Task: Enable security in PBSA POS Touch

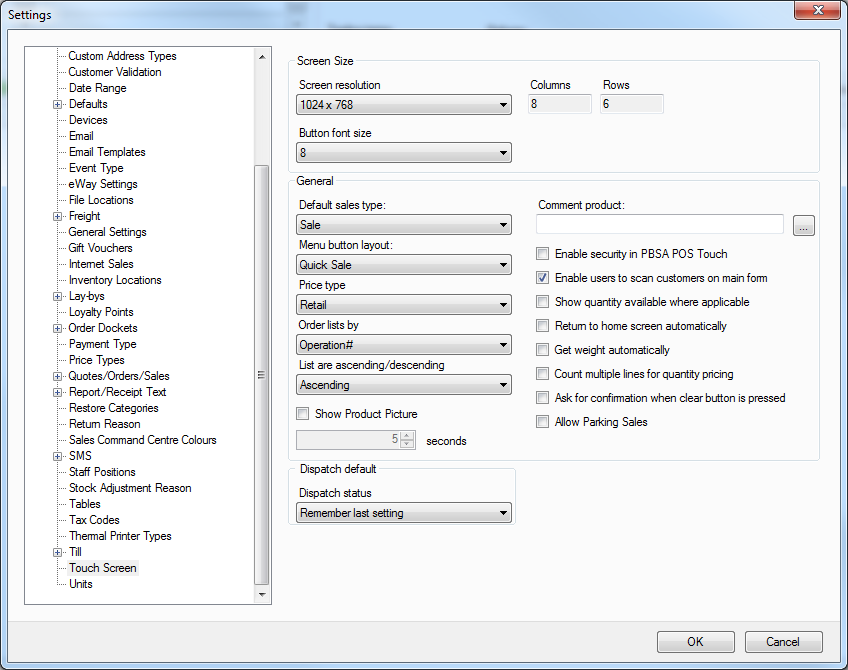Action: pos(543,254)
